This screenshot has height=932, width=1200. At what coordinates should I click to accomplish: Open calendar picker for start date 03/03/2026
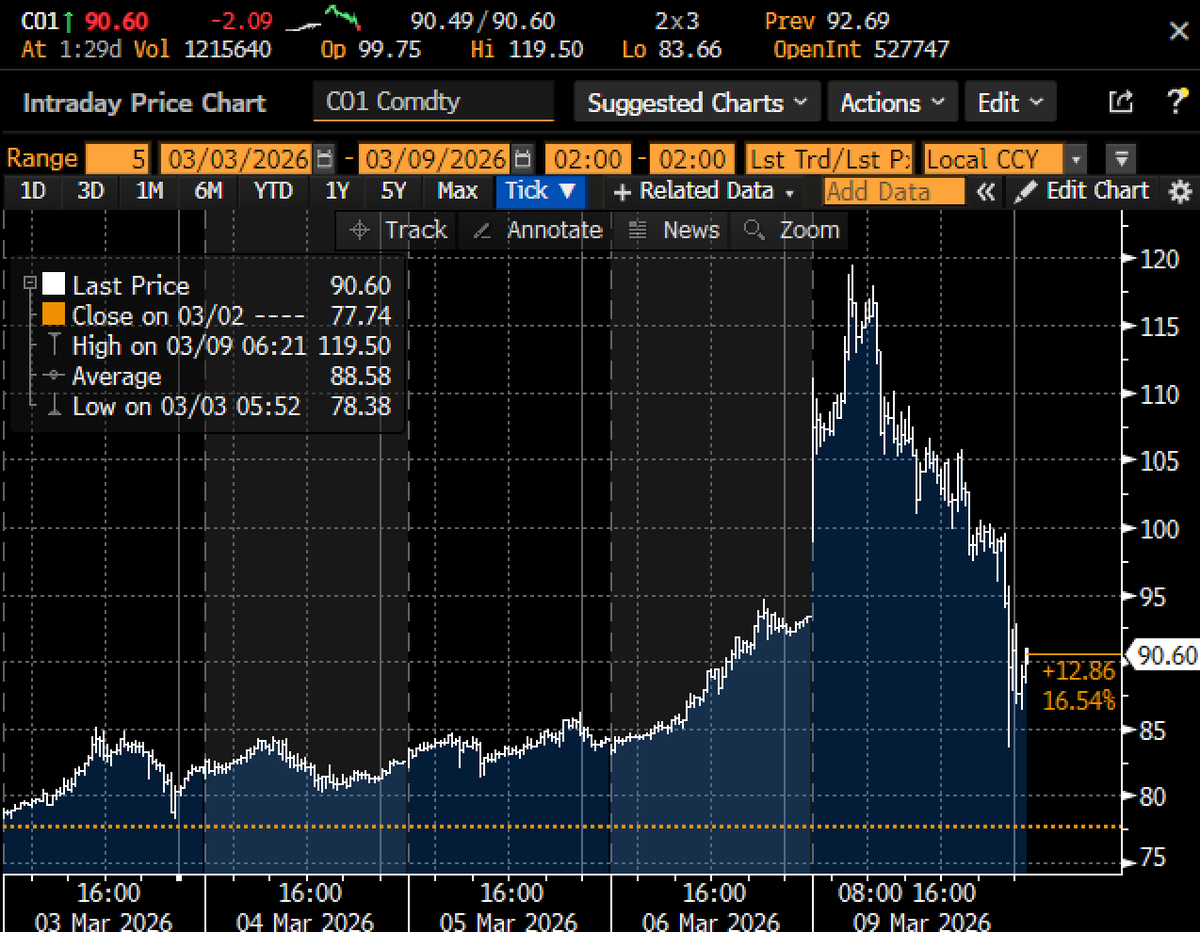pyautogui.click(x=325, y=159)
